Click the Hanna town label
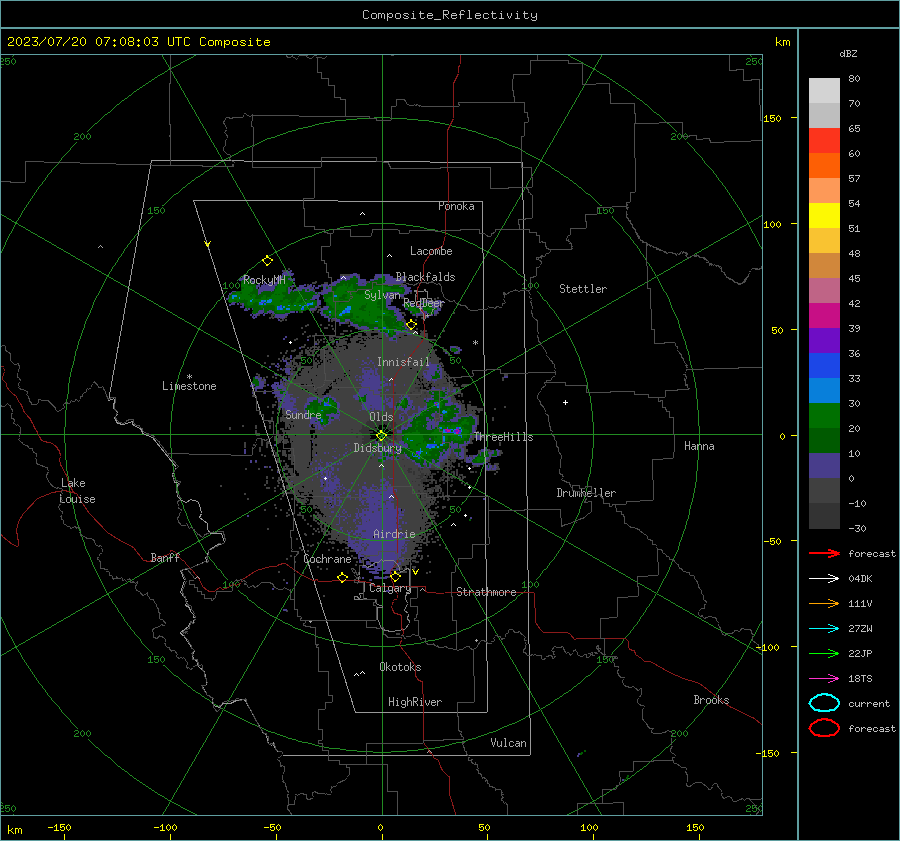 (699, 446)
